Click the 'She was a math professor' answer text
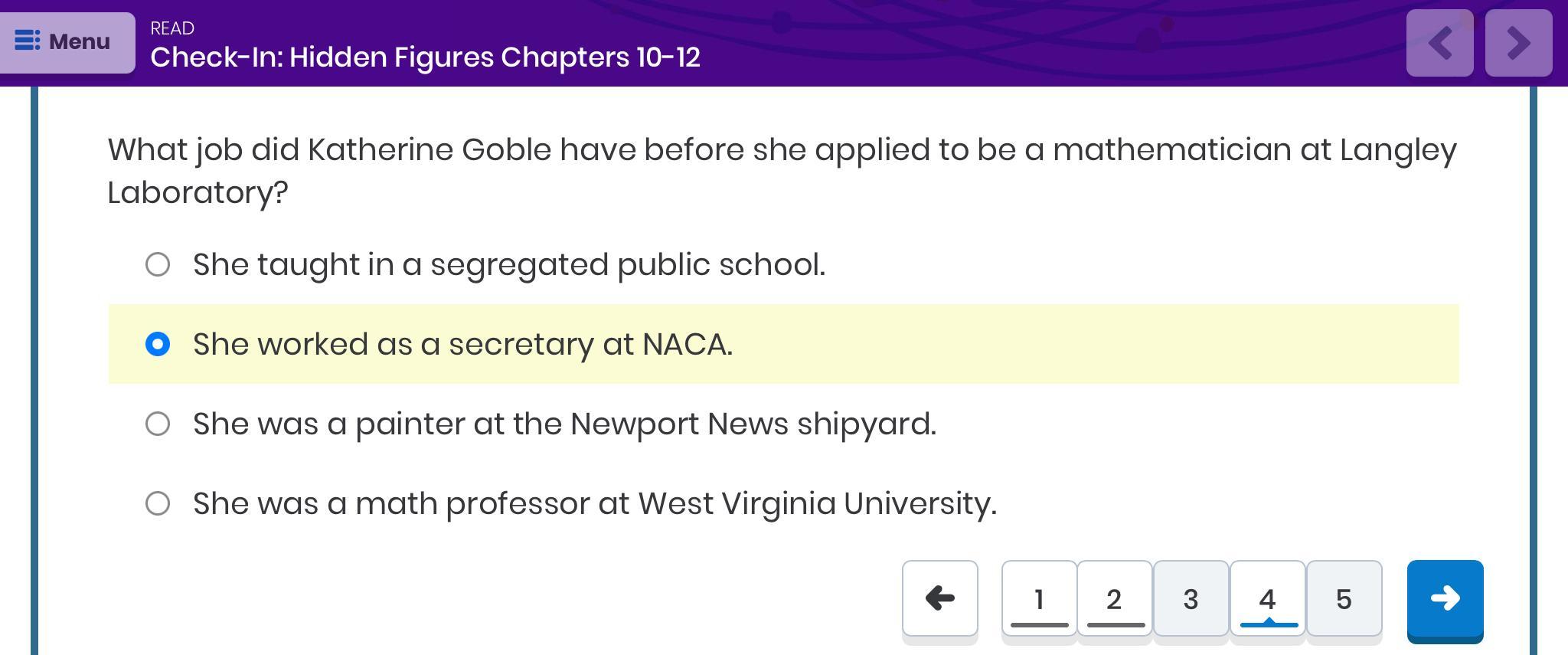 click(x=594, y=503)
